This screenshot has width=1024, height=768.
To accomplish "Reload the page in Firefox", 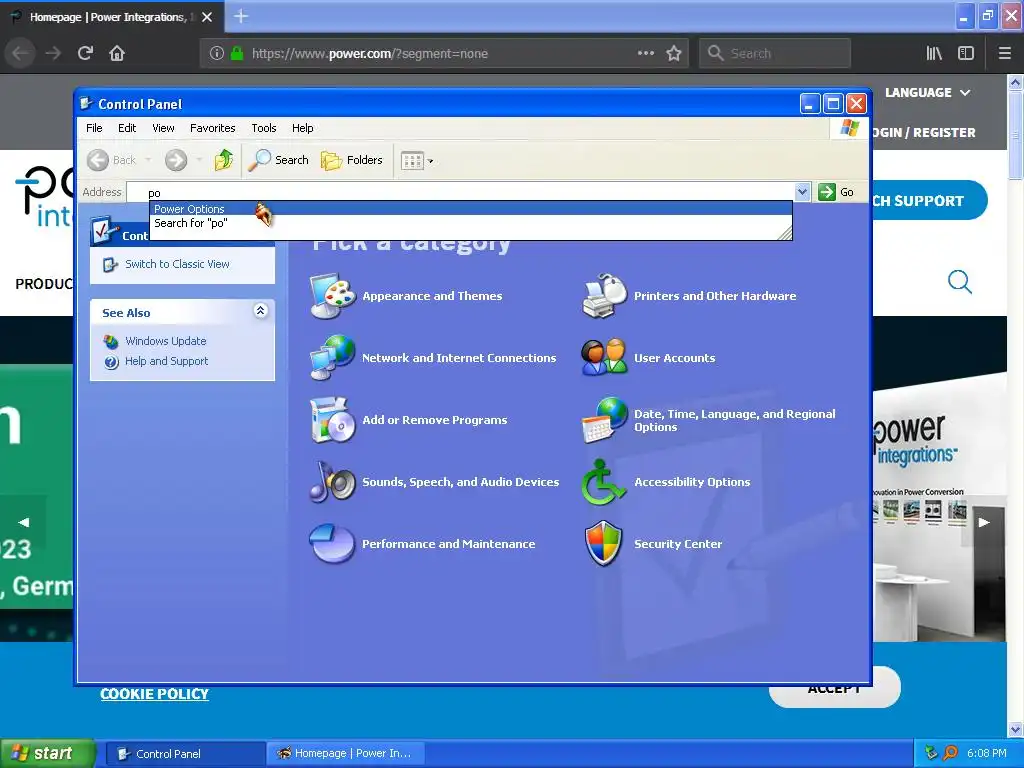I will pyautogui.click(x=85, y=53).
